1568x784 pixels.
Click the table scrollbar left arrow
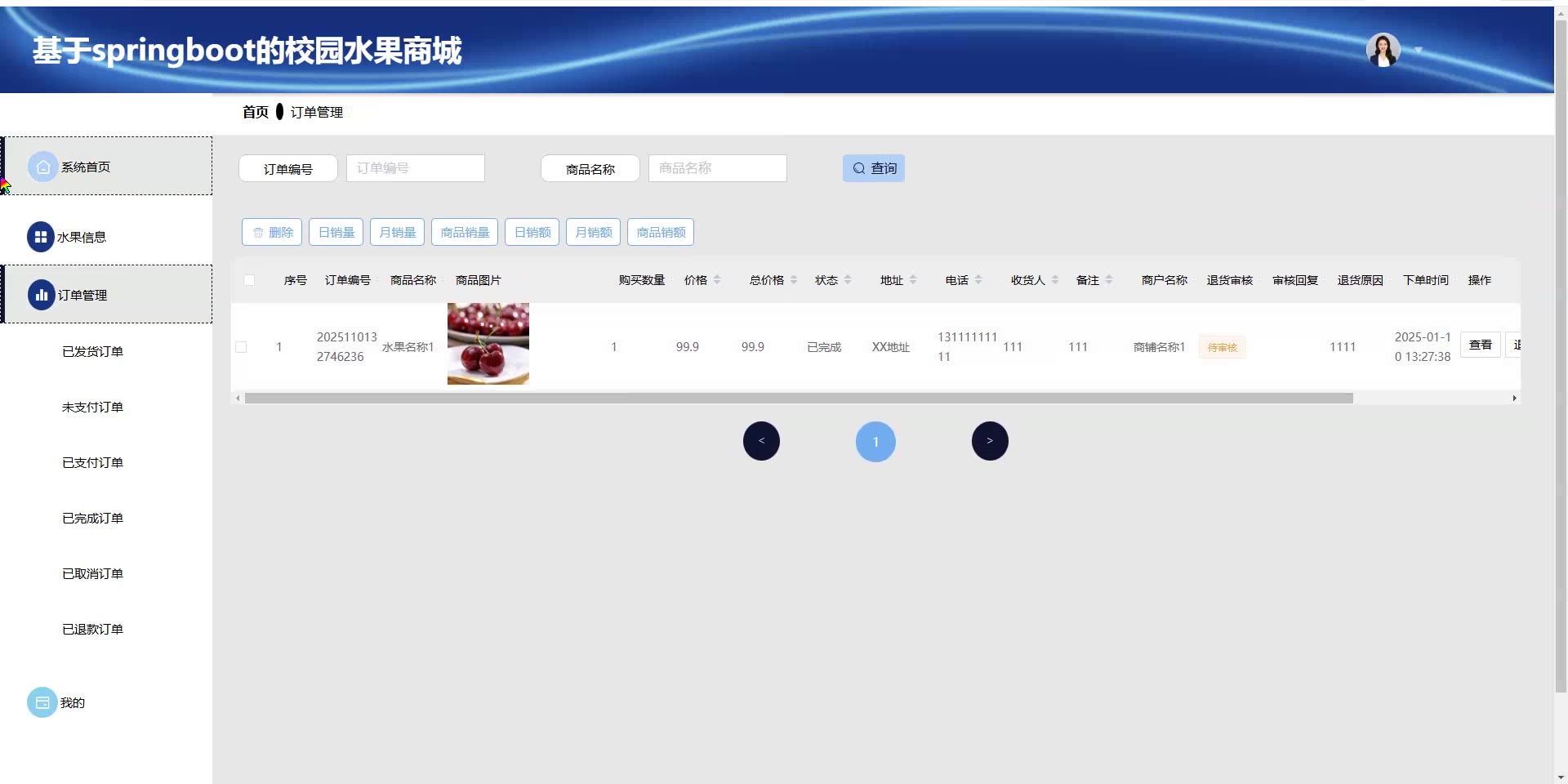tap(238, 399)
